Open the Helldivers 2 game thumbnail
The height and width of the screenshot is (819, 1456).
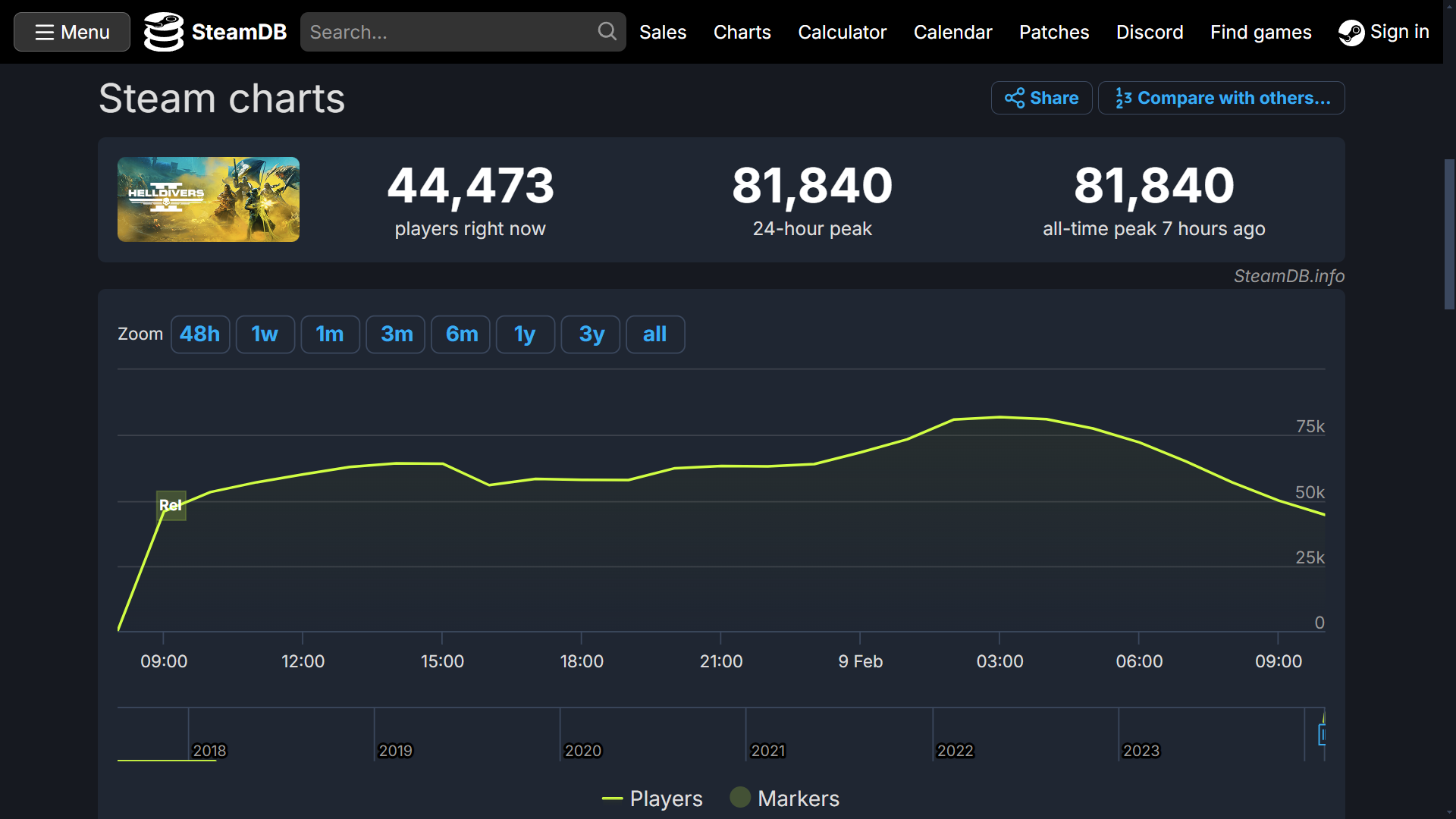tap(209, 199)
